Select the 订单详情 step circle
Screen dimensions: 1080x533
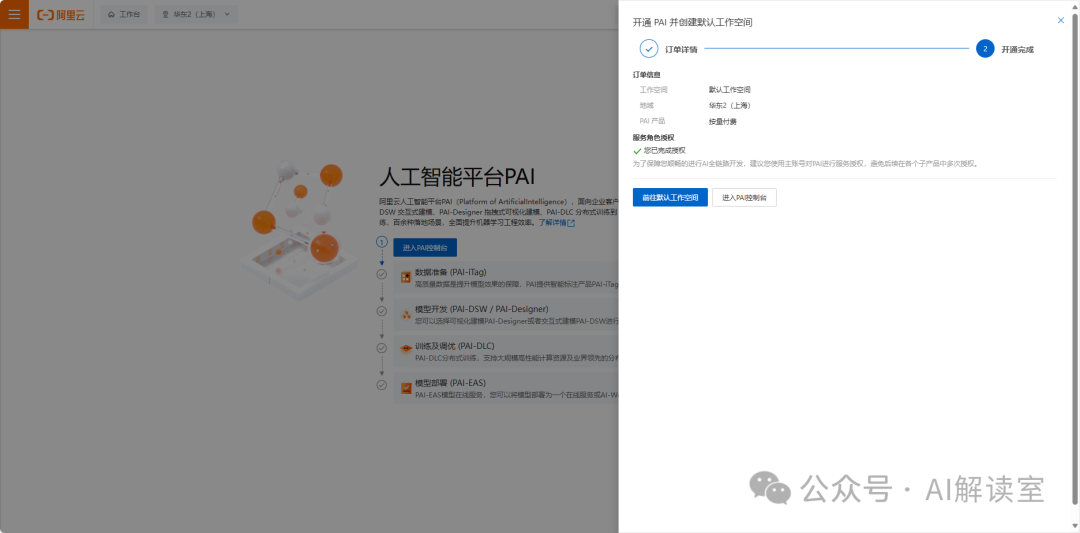[649, 49]
